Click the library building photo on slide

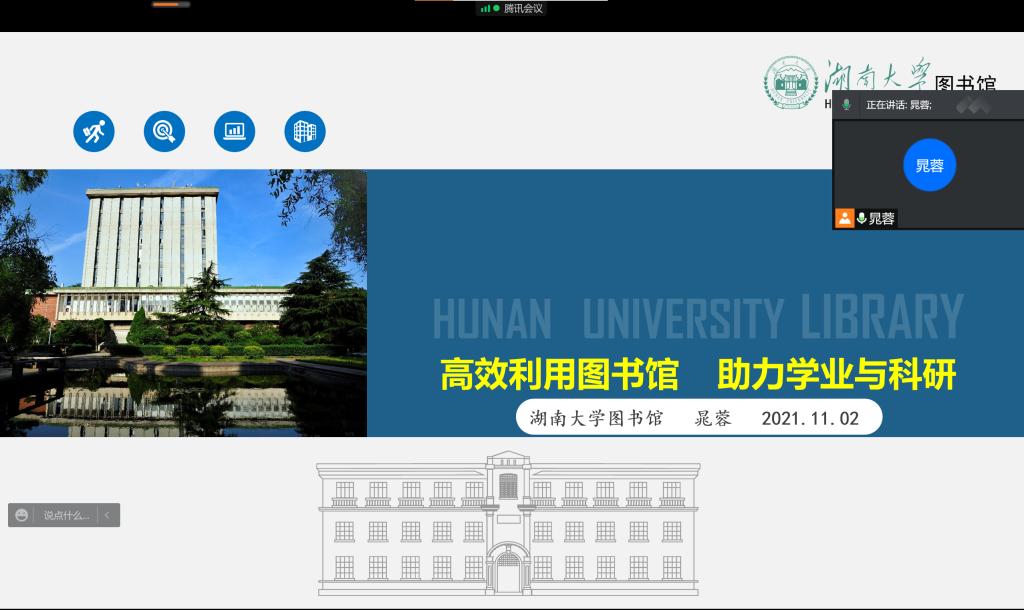click(x=183, y=302)
